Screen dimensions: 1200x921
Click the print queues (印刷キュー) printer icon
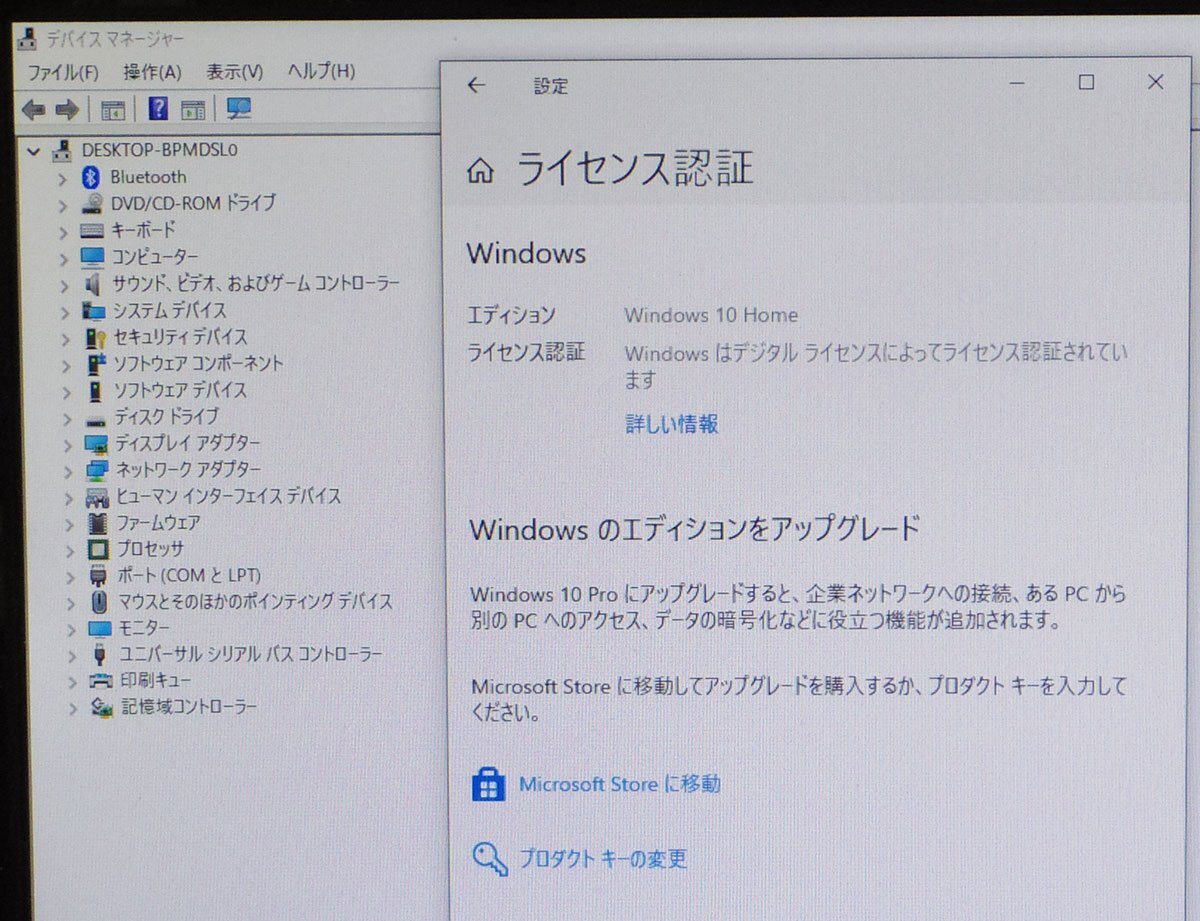tap(100, 681)
